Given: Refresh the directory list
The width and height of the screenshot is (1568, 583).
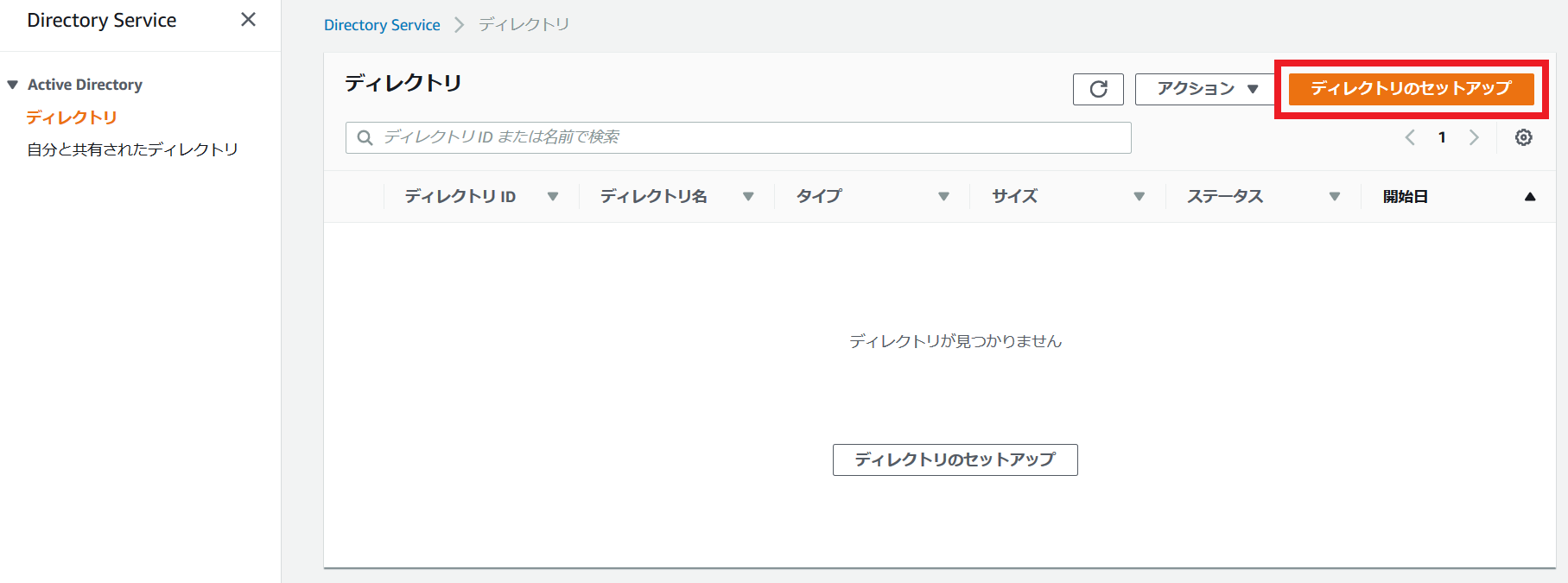Looking at the screenshot, I should pyautogui.click(x=1098, y=89).
